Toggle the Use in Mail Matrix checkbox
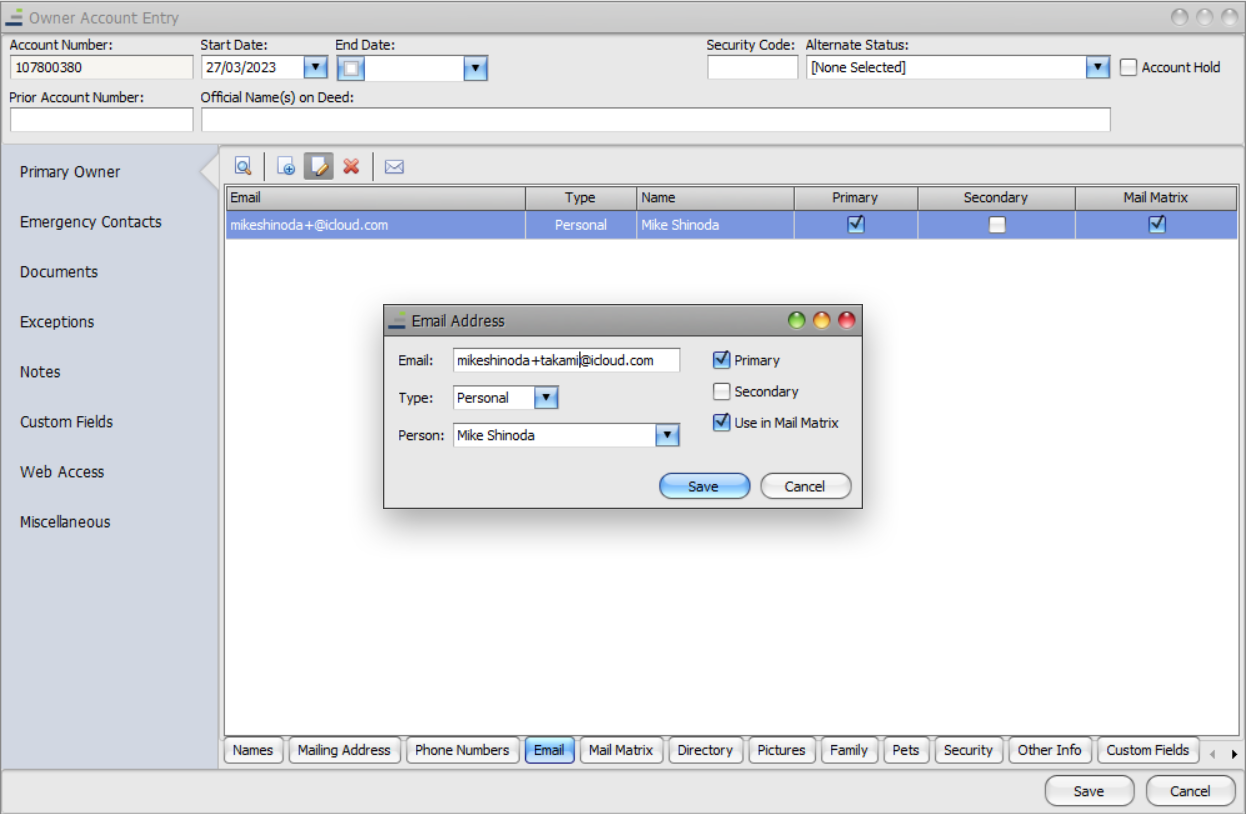Screen dimensions: 1246x814 click(x=722, y=423)
